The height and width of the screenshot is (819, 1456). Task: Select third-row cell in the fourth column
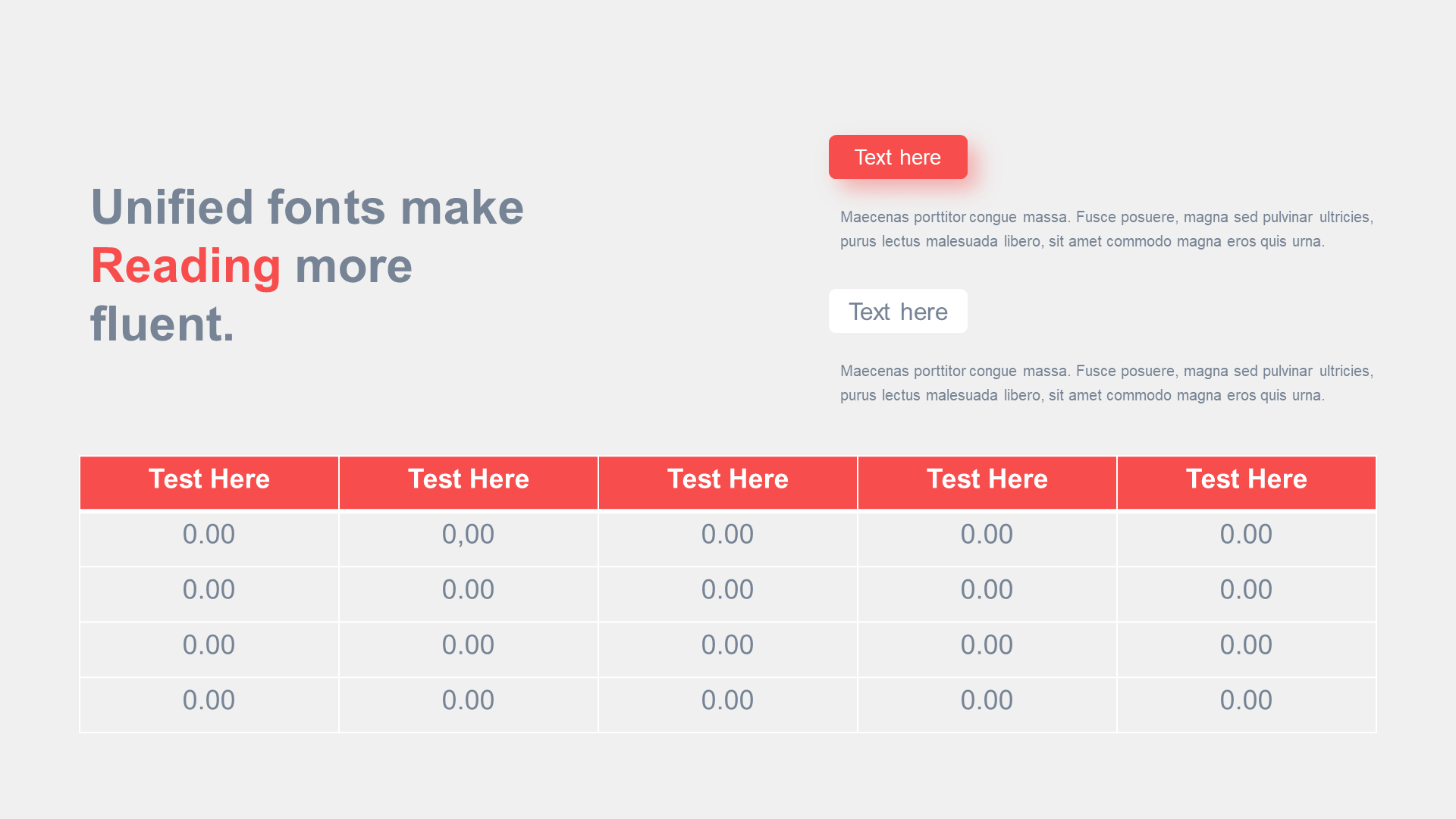click(x=987, y=650)
